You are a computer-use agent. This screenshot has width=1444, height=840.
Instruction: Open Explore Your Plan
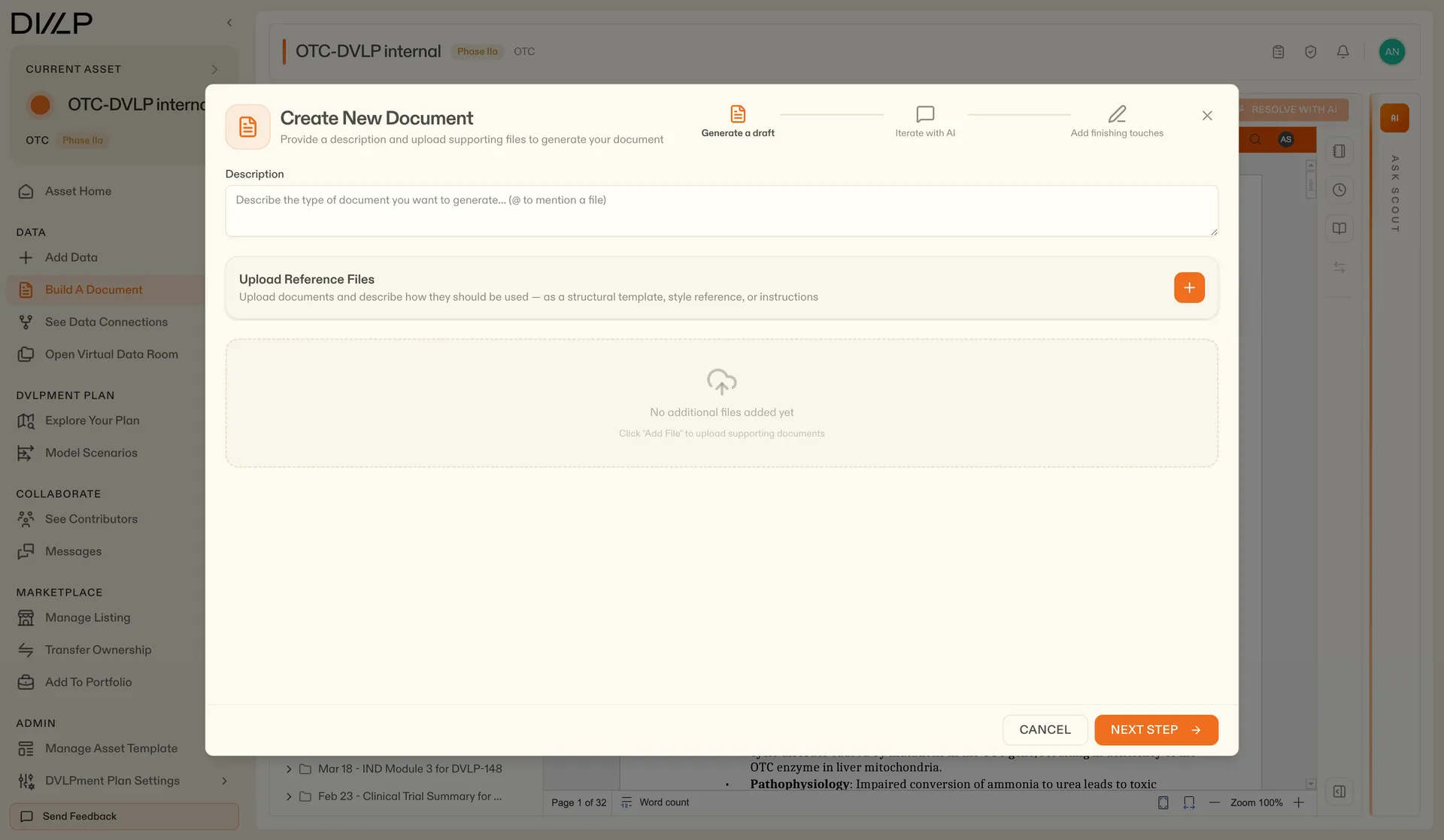(x=92, y=420)
